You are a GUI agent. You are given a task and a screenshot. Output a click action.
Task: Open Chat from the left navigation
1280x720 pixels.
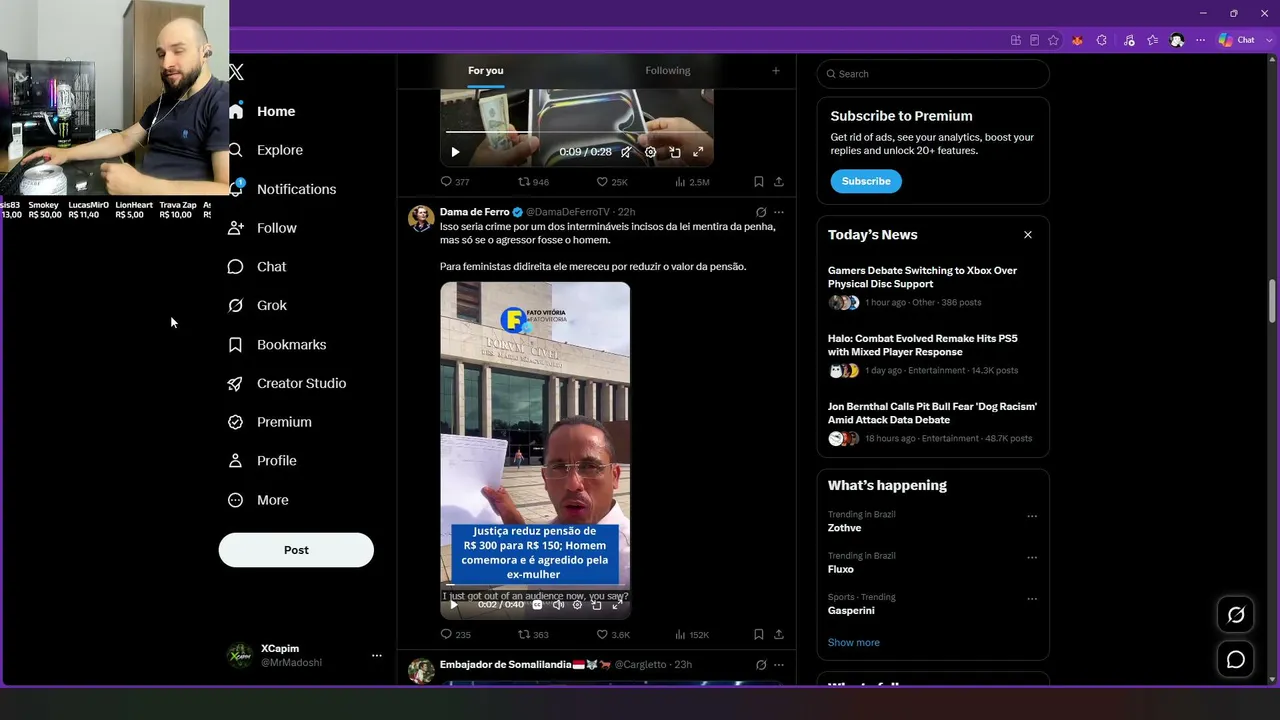257,267
